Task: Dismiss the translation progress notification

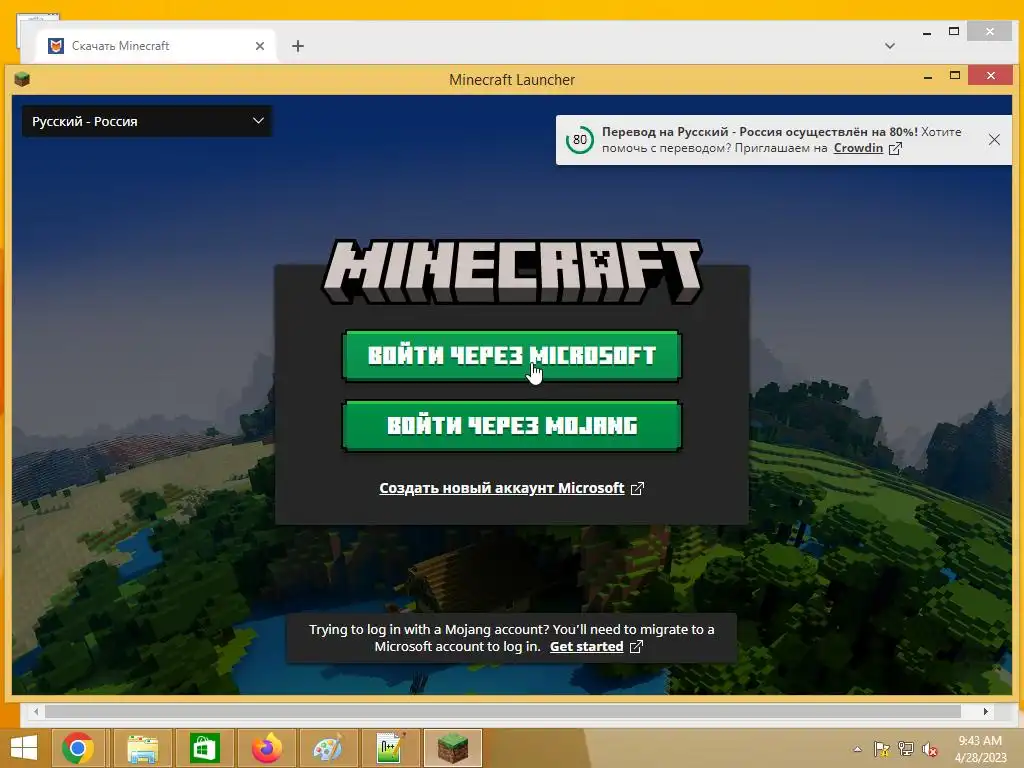Action: [x=994, y=140]
